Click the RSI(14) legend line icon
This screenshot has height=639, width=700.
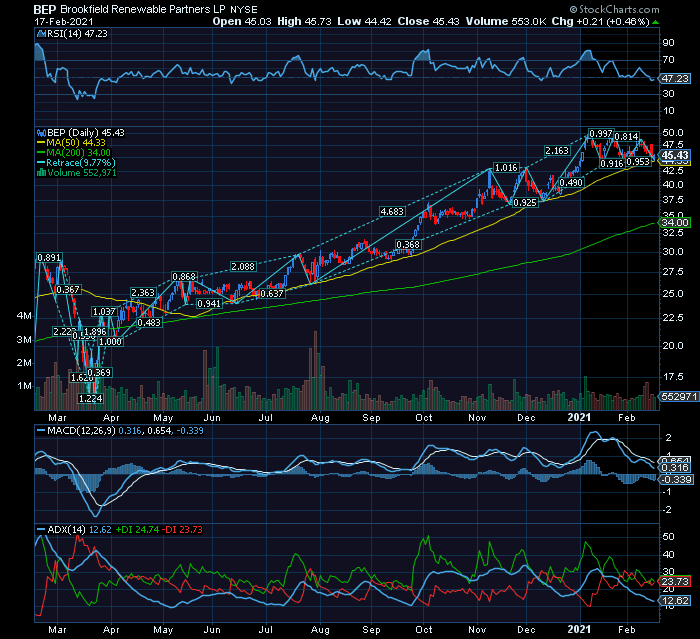click(41, 33)
